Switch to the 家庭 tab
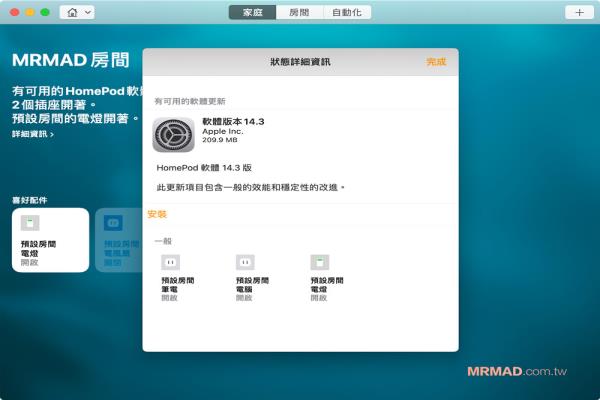Image resolution: width=600 pixels, height=400 pixels. pos(252,12)
